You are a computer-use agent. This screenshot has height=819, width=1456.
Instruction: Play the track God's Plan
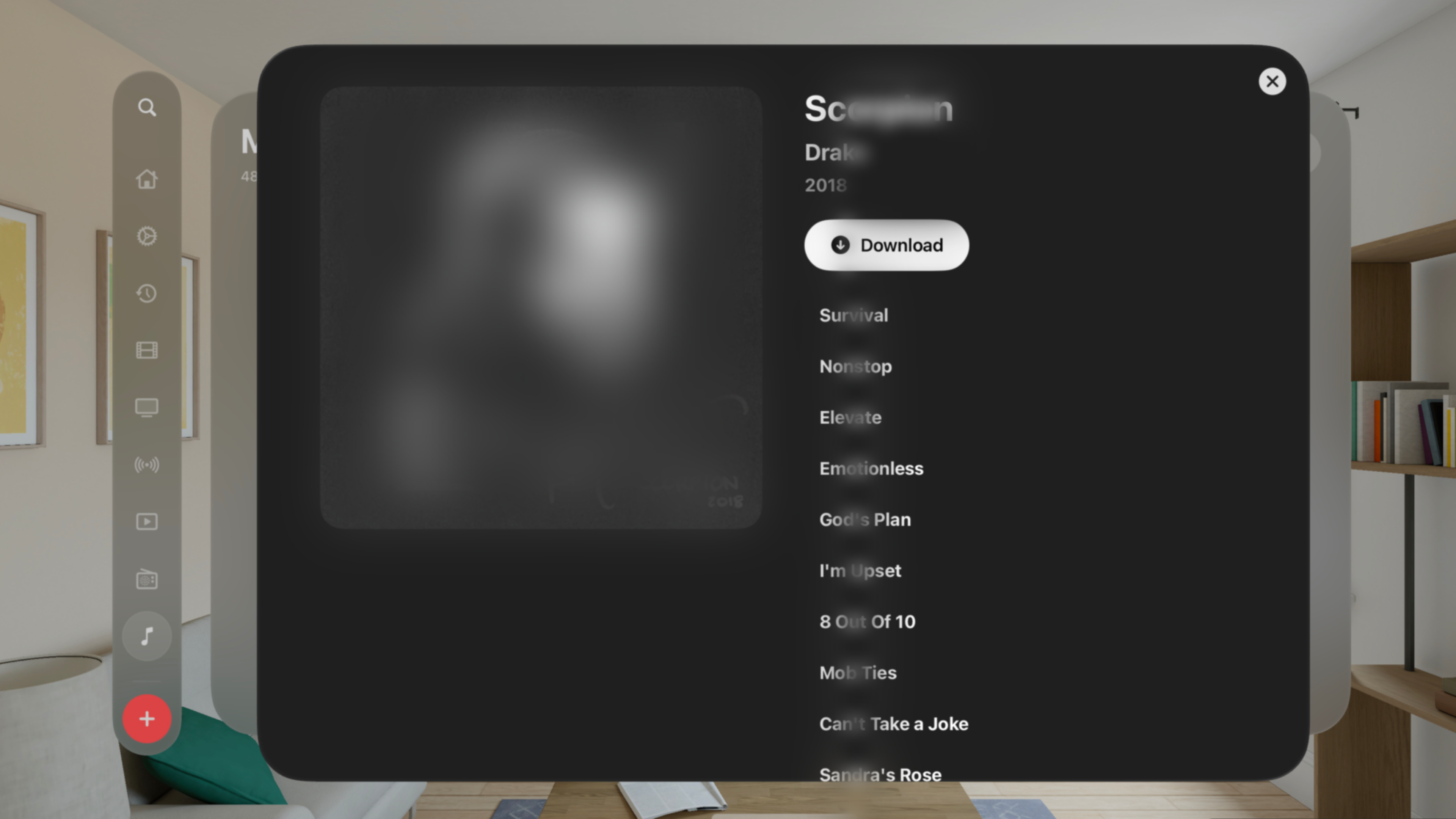(865, 520)
